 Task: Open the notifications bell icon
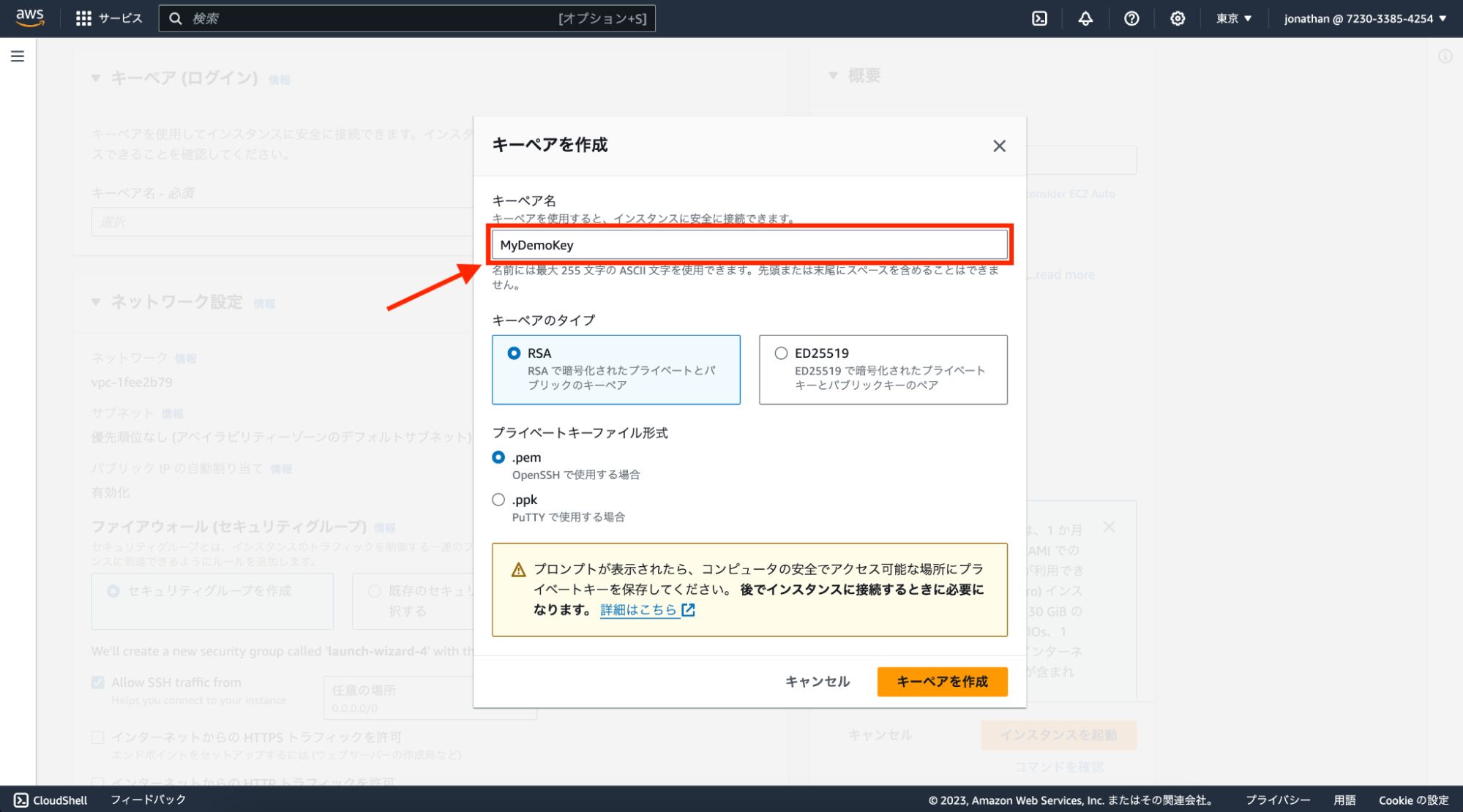[1085, 18]
